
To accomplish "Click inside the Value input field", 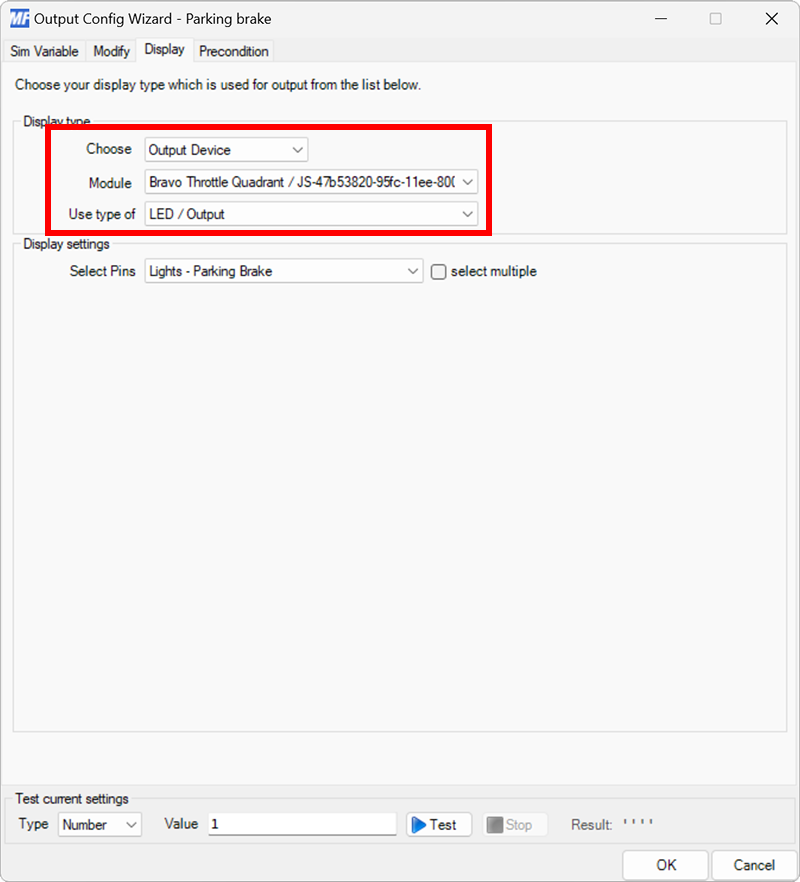I will [x=300, y=824].
